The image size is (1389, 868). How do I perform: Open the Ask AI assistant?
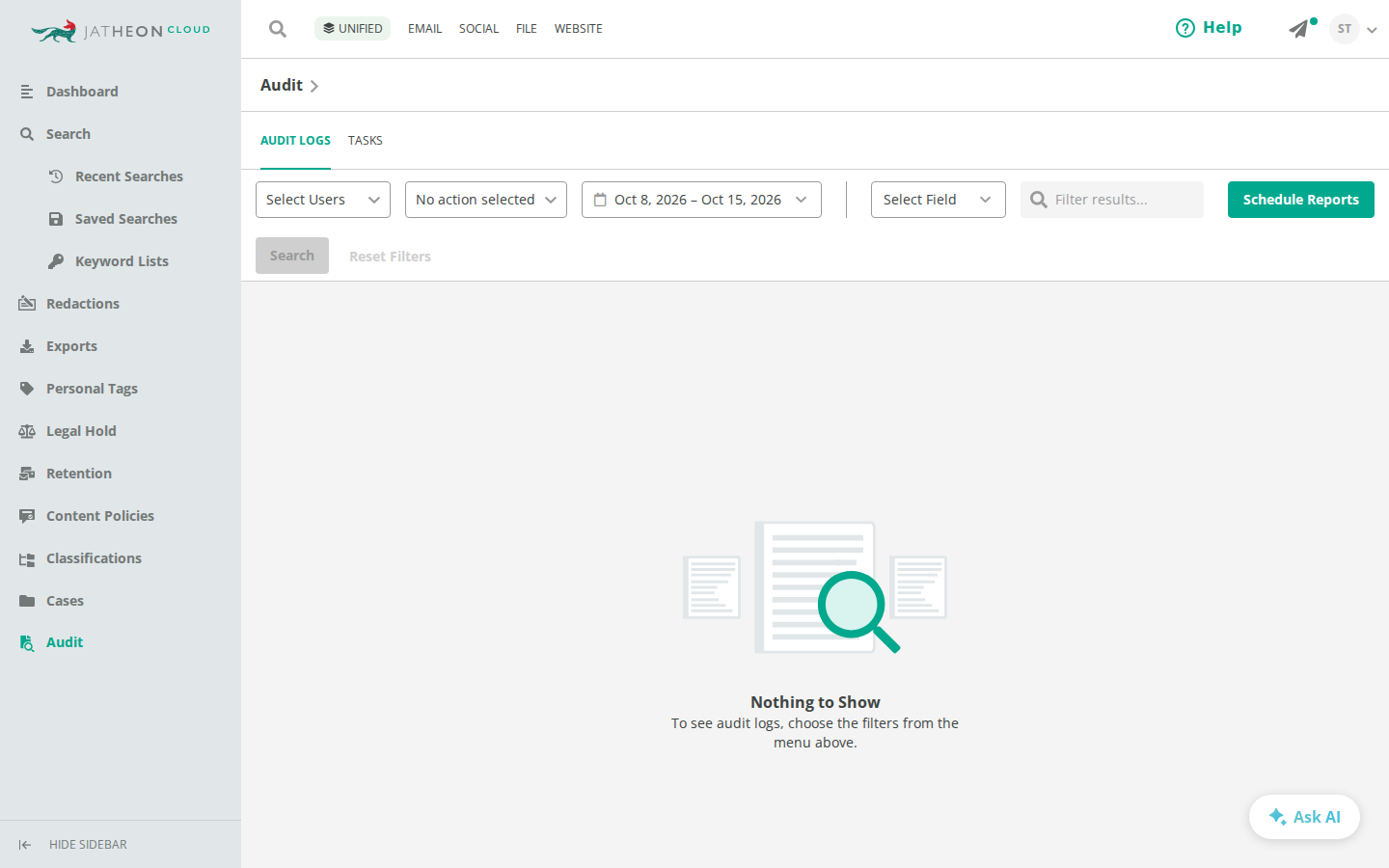pos(1304,817)
